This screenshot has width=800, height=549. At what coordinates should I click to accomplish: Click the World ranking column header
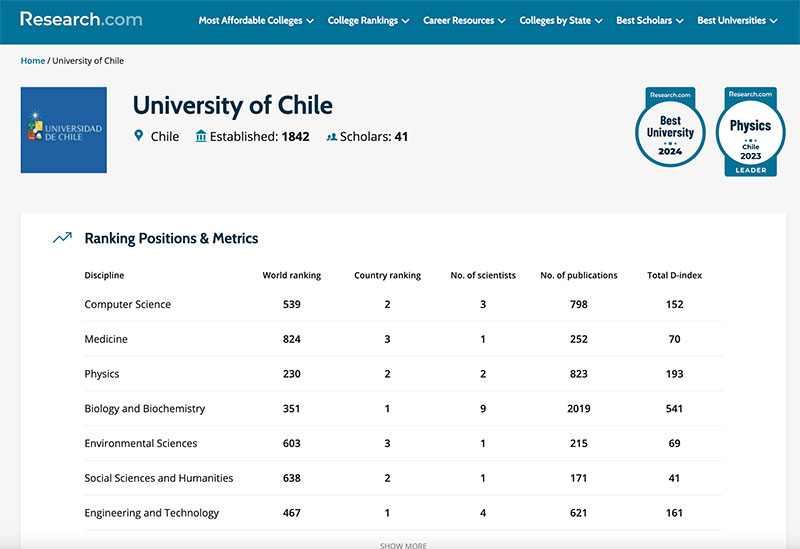(x=291, y=275)
